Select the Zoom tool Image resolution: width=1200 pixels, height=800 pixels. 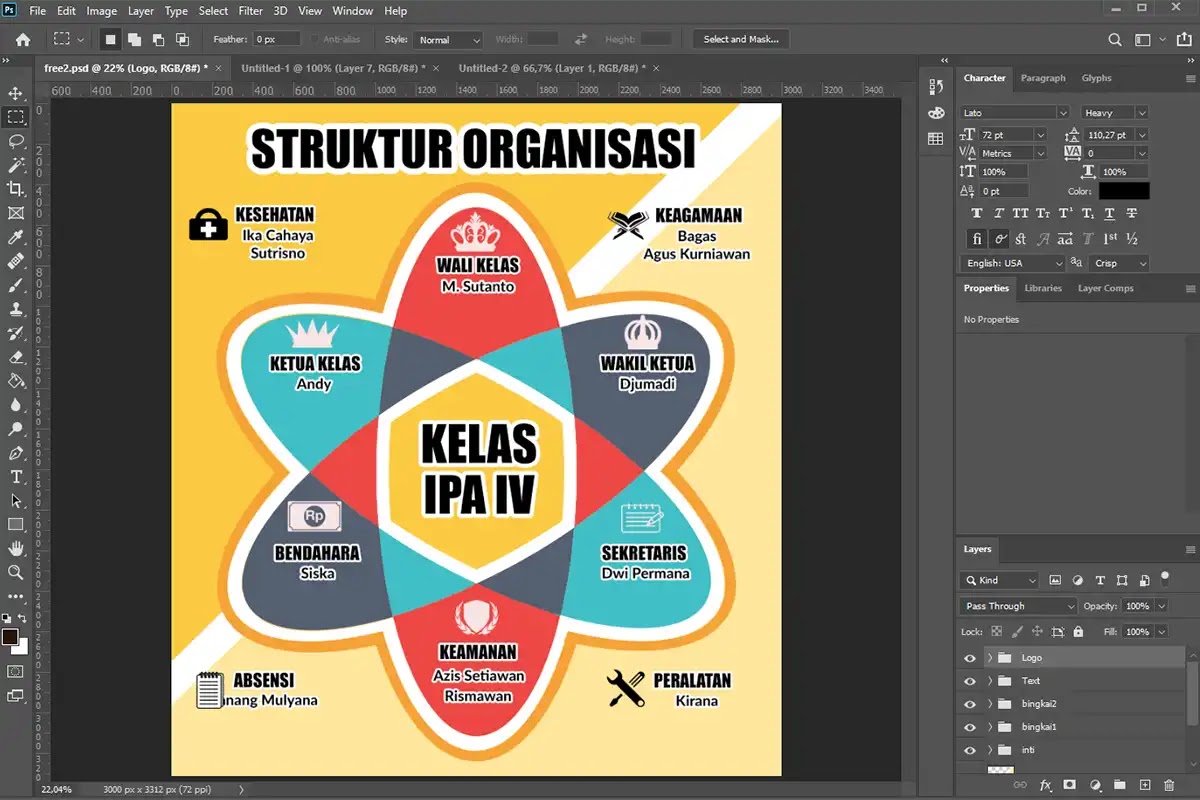[16, 572]
